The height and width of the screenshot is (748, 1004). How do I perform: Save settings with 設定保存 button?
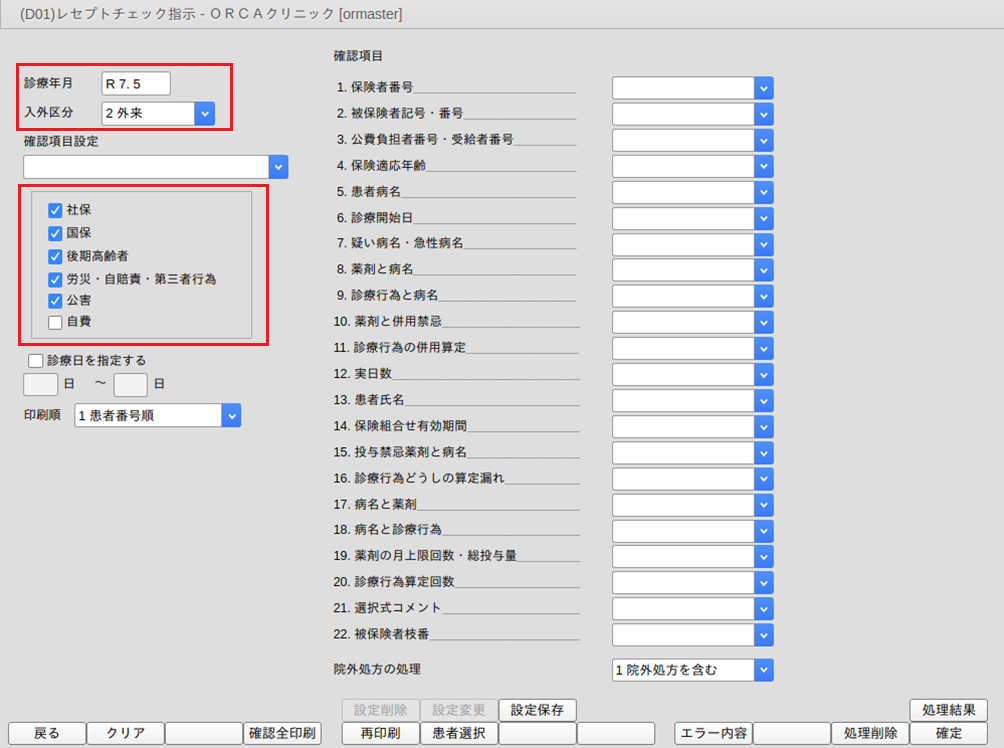click(x=537, y=710)
